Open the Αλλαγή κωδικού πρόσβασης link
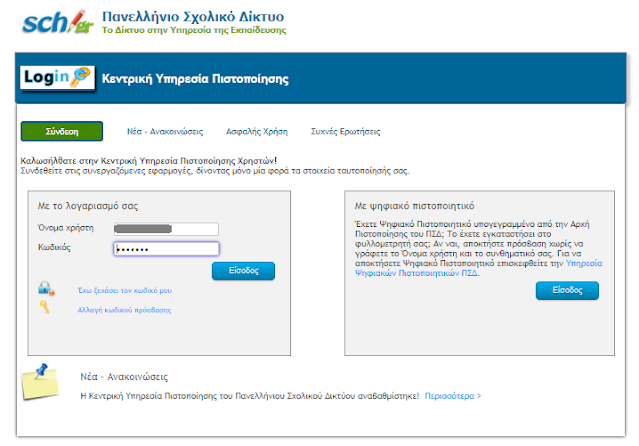The height and width of the screenshot is (446, 639). [x=124, y=310]
